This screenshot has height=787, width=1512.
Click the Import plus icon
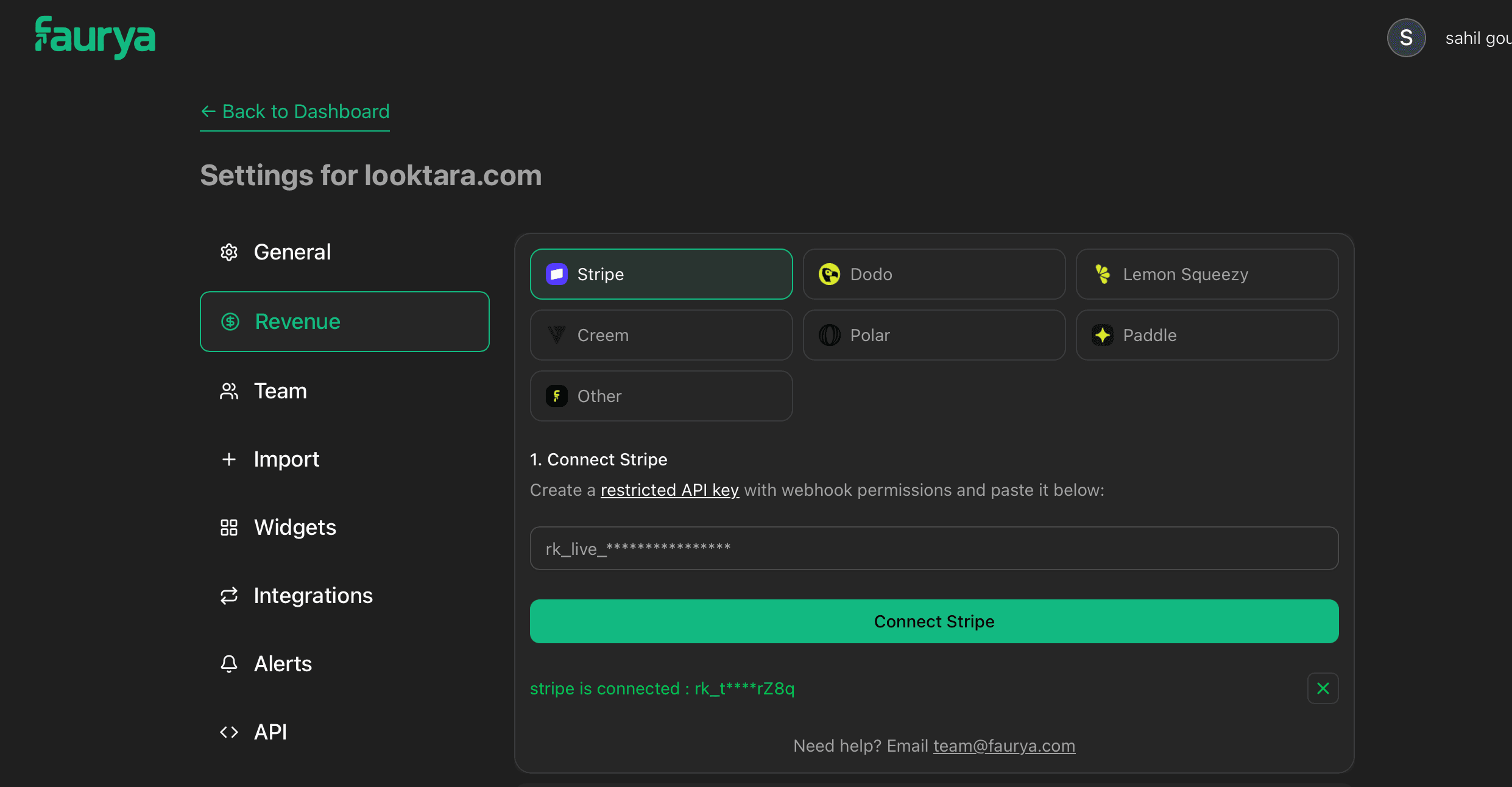[x=229, y=459]
